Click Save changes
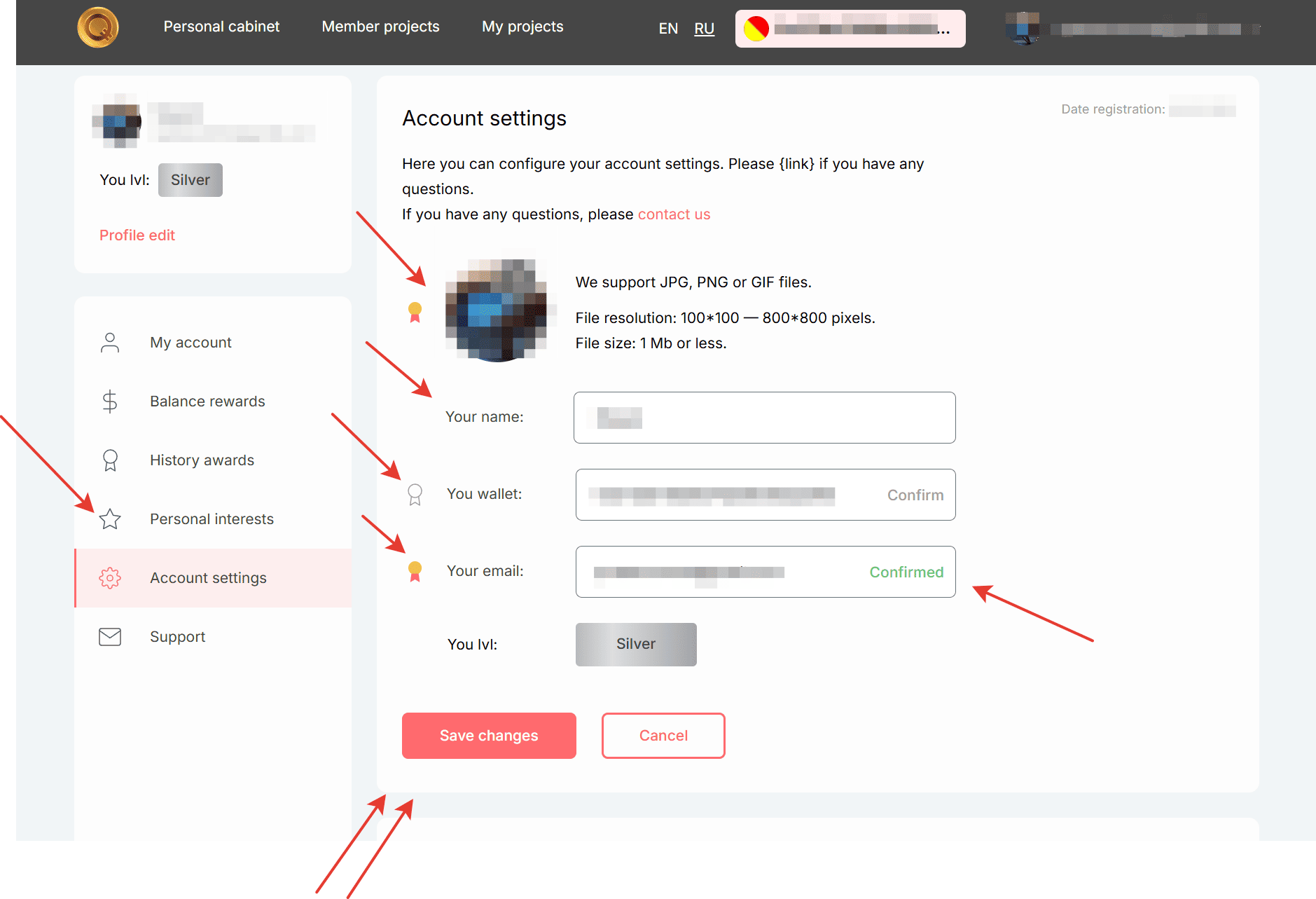 point(488,735)
